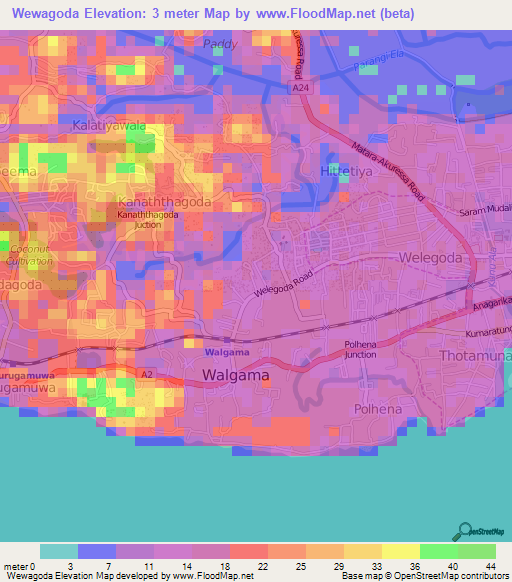This screenshot has height=582, width=512.
Task: Click the A24 road shield
Action: pos(300,88)
